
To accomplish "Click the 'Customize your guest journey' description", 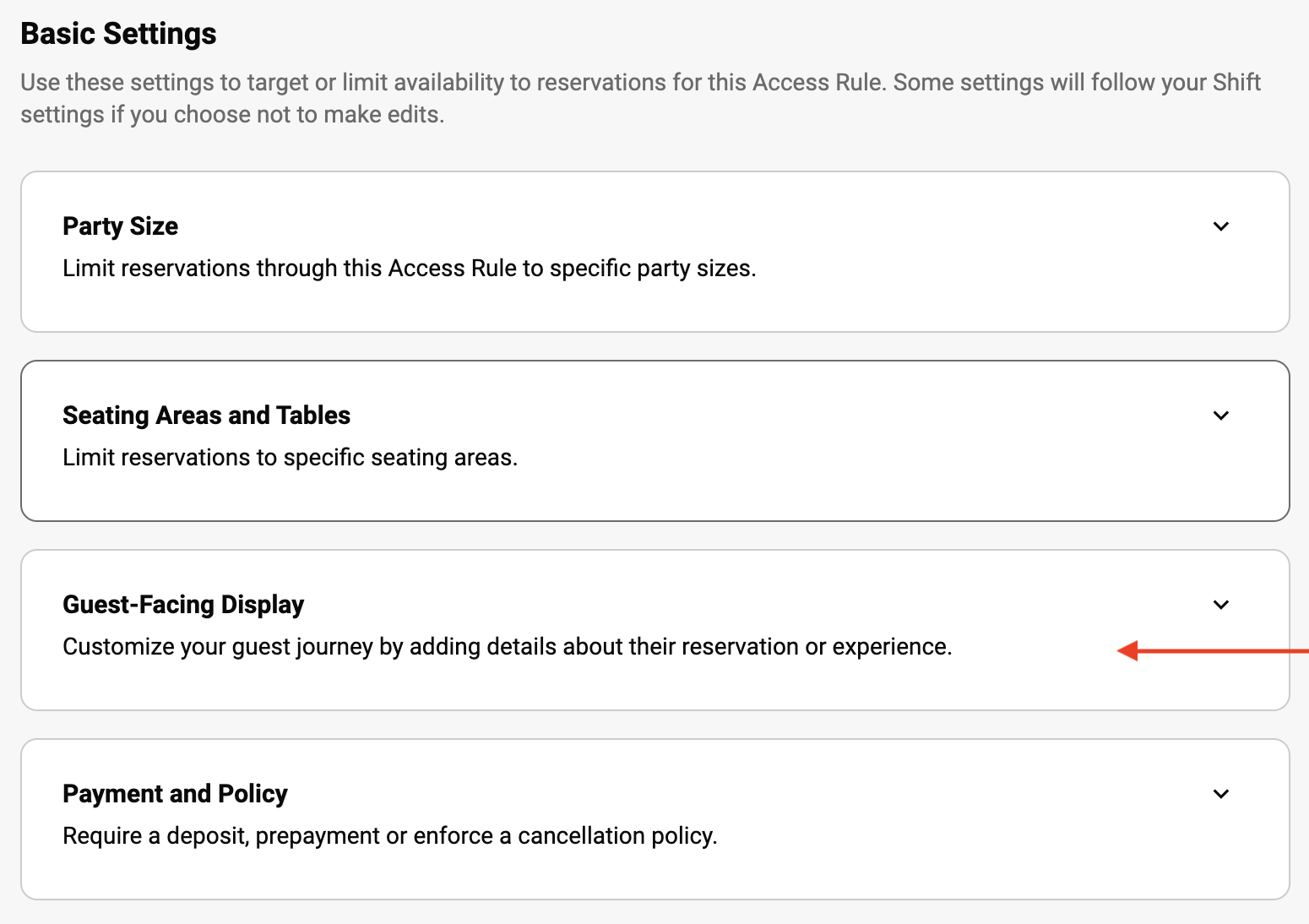I will pyautogui.click(x=507, y=647).
